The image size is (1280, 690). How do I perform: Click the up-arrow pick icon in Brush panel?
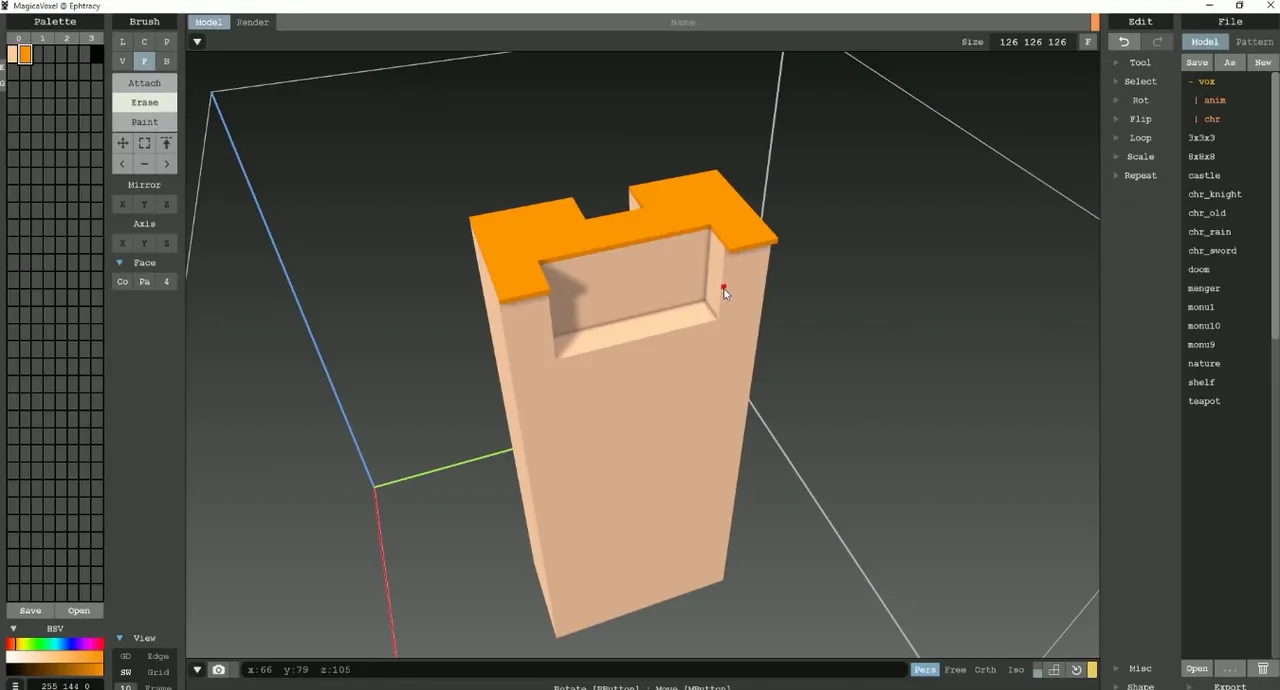click(x=166, y=144)
